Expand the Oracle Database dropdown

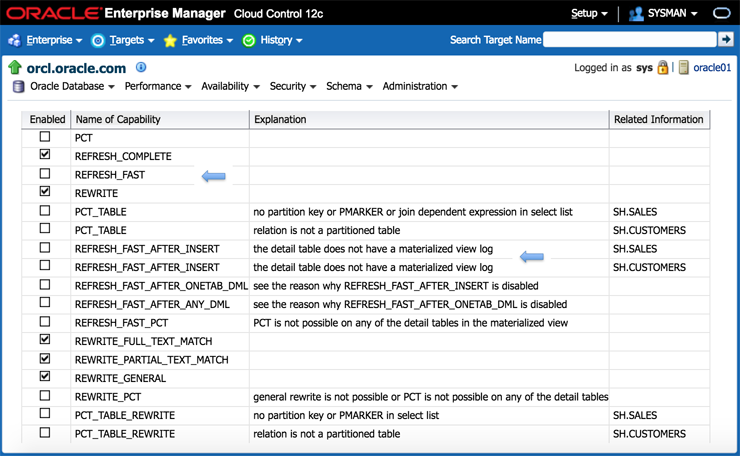(x=72, y=87)
